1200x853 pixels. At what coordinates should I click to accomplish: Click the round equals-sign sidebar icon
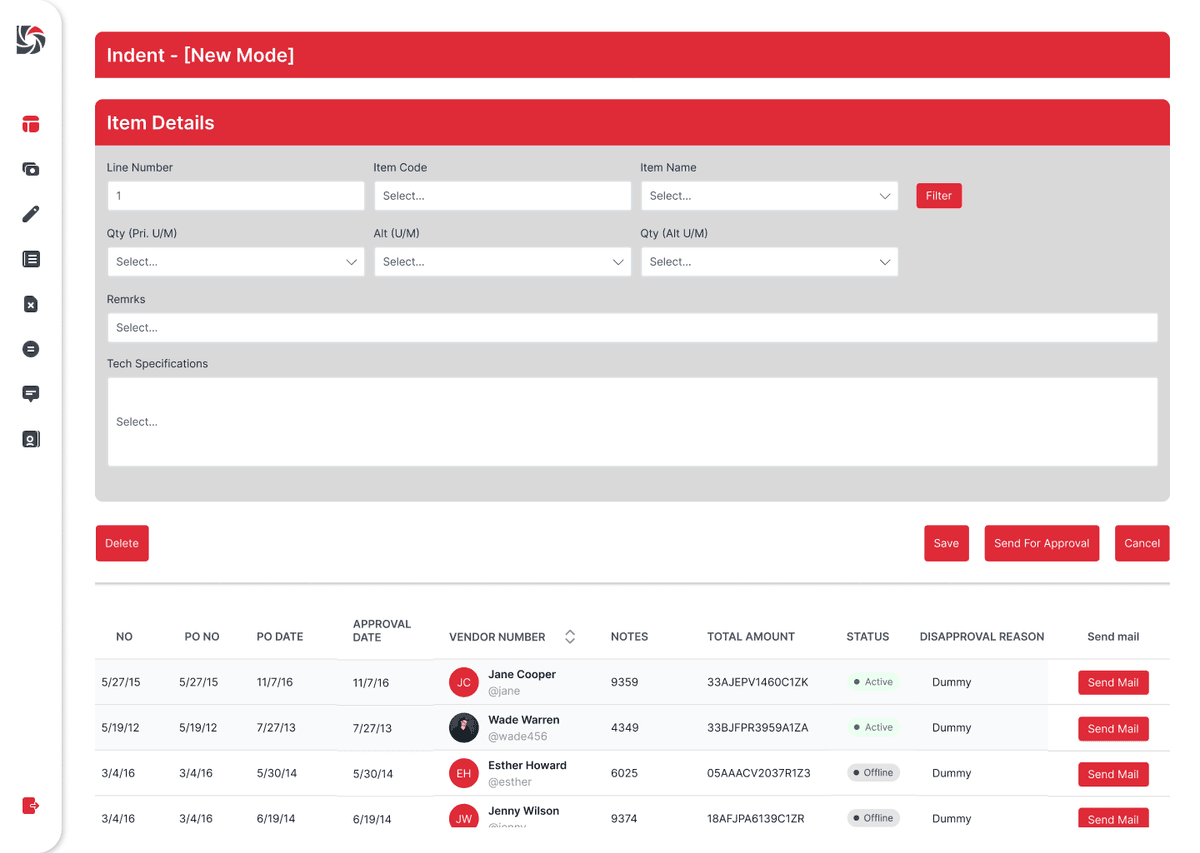pos(31,349)
